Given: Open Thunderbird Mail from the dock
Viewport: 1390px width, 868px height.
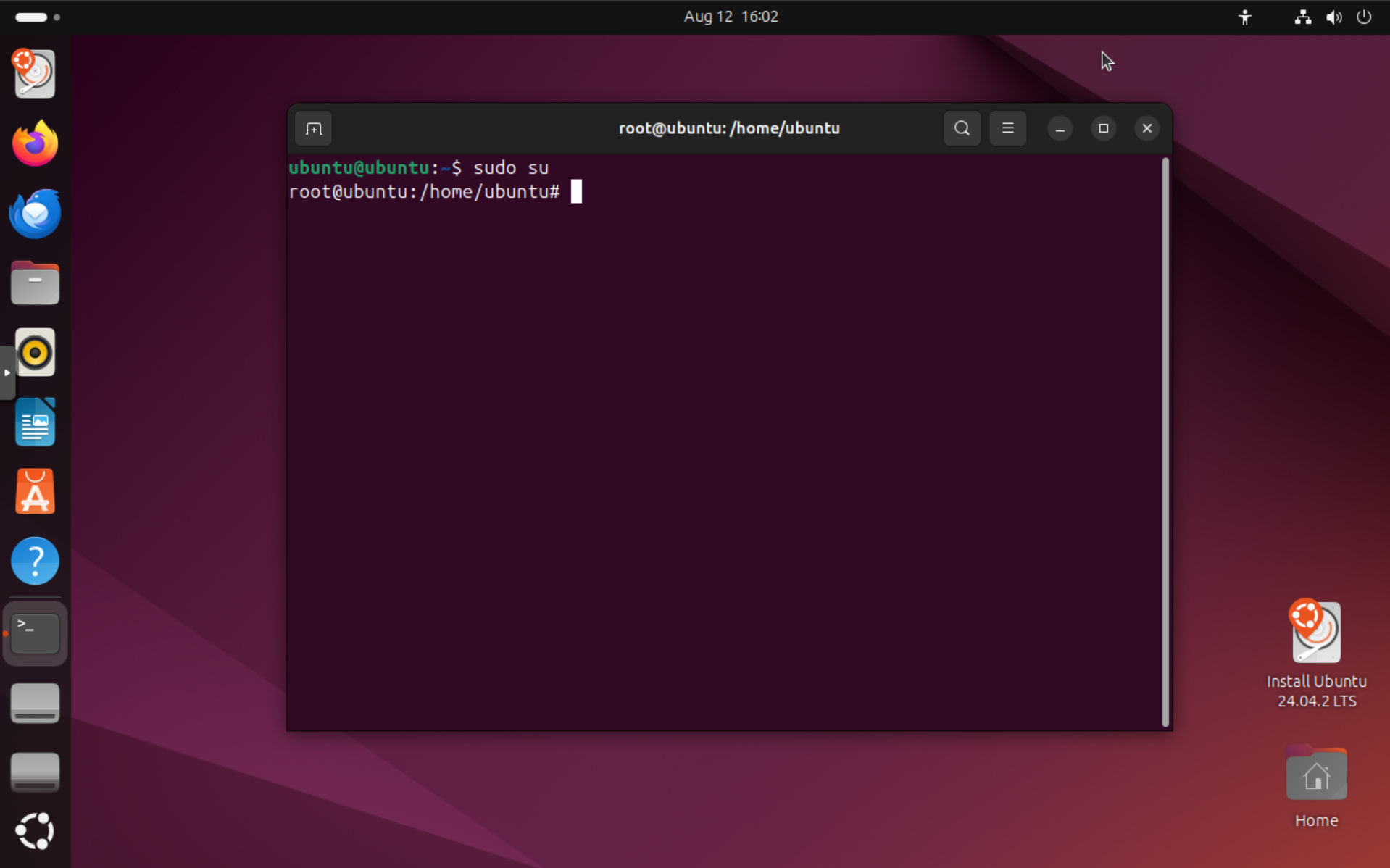Looking at the screenshot, I should 35,213.
